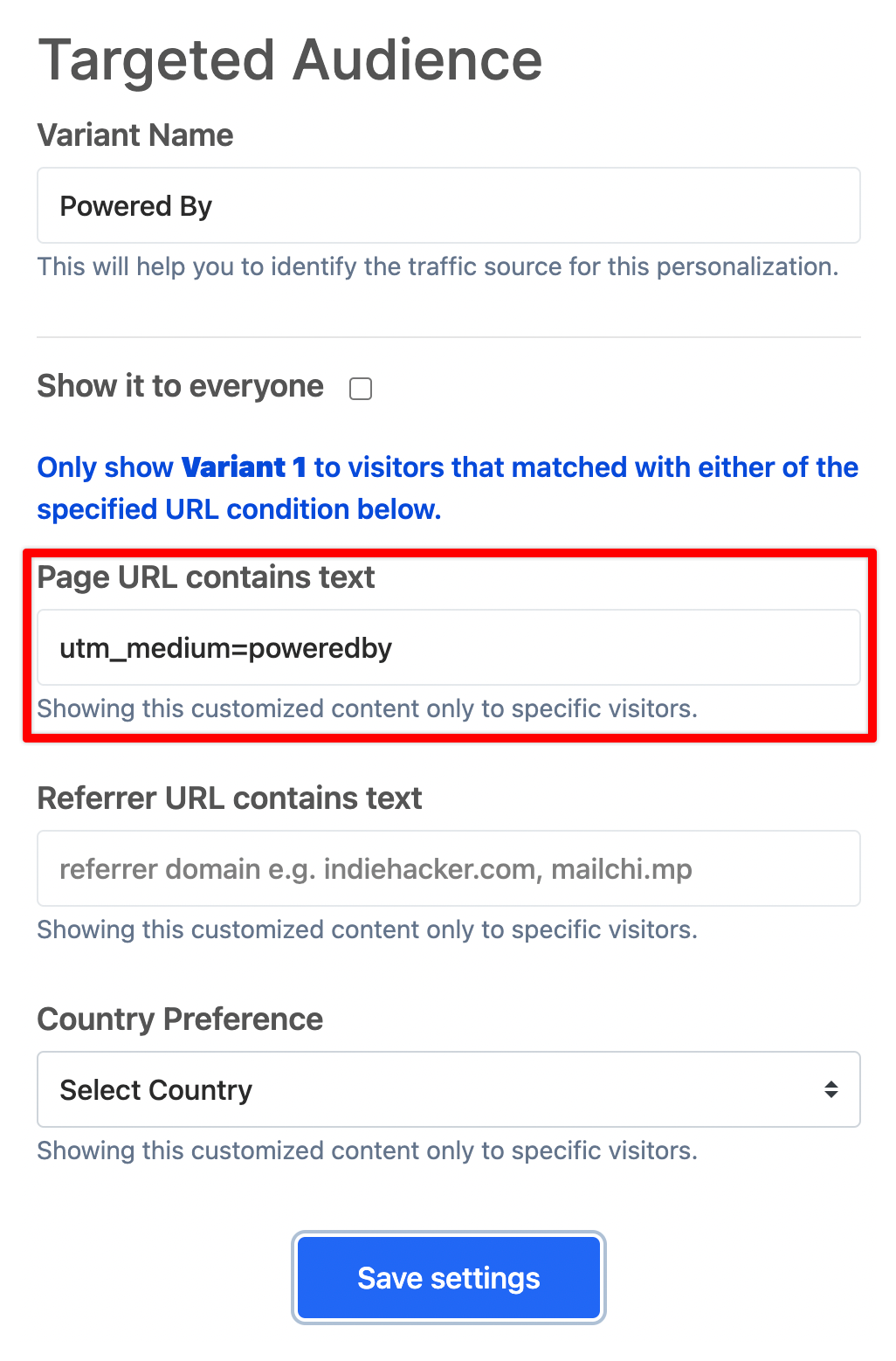The height and width of the screenshot is (1361, 896).
Task: Tick the Show it to everyone checkbox
Action: pos(361,389)
